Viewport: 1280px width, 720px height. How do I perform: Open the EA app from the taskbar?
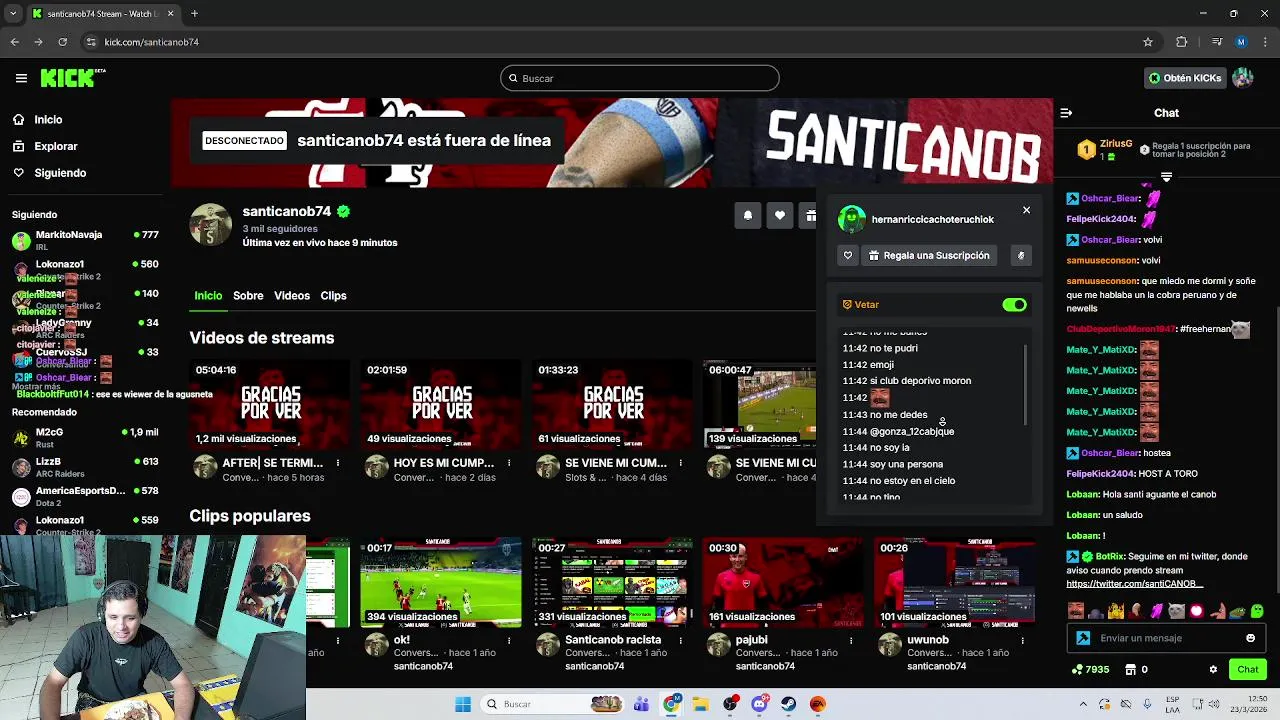click(818, 704)
